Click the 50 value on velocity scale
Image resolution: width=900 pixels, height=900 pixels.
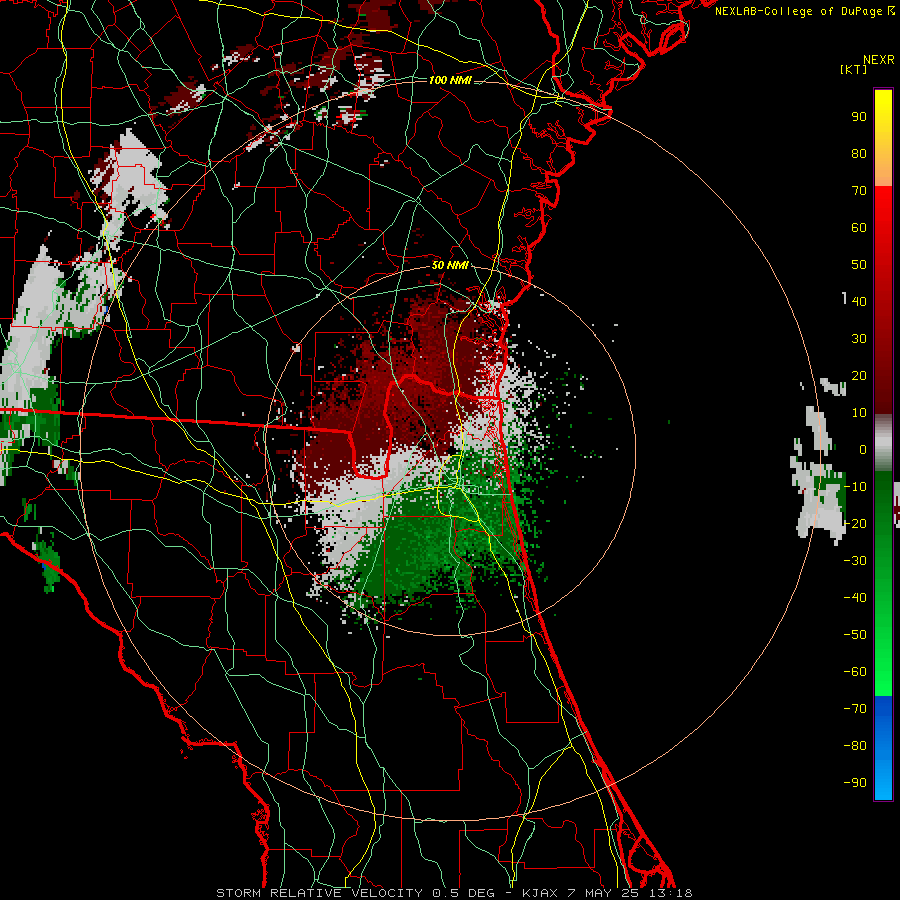[x=859, y=265]
